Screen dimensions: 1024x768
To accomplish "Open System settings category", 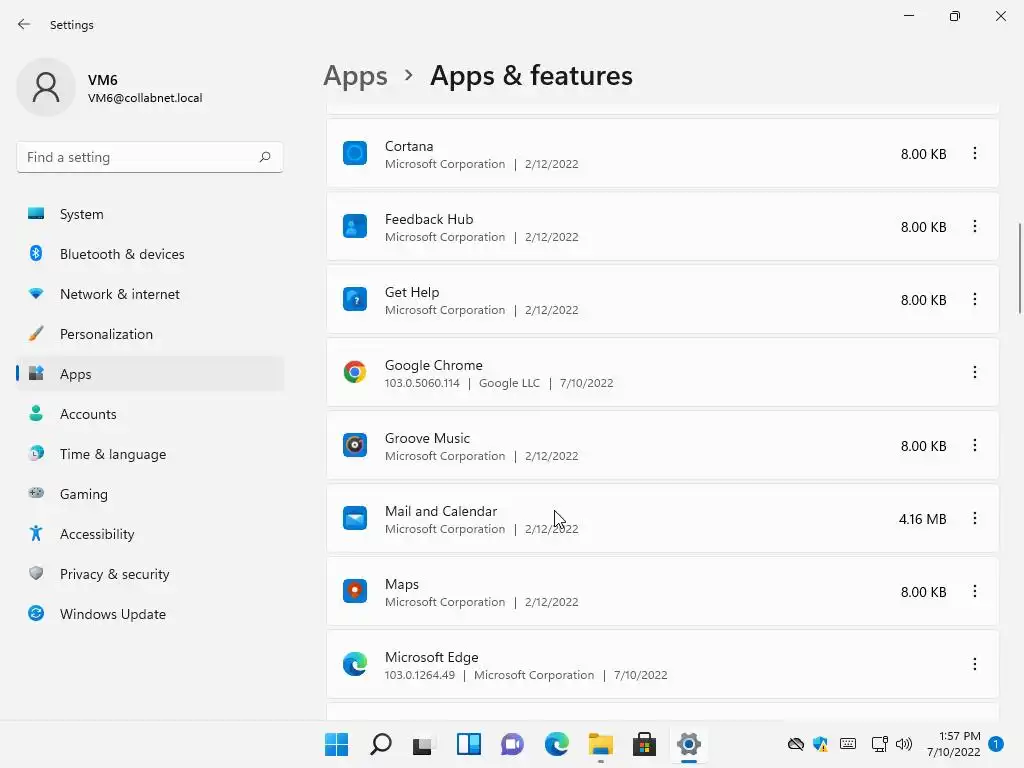I will click(x=150, y=214).
